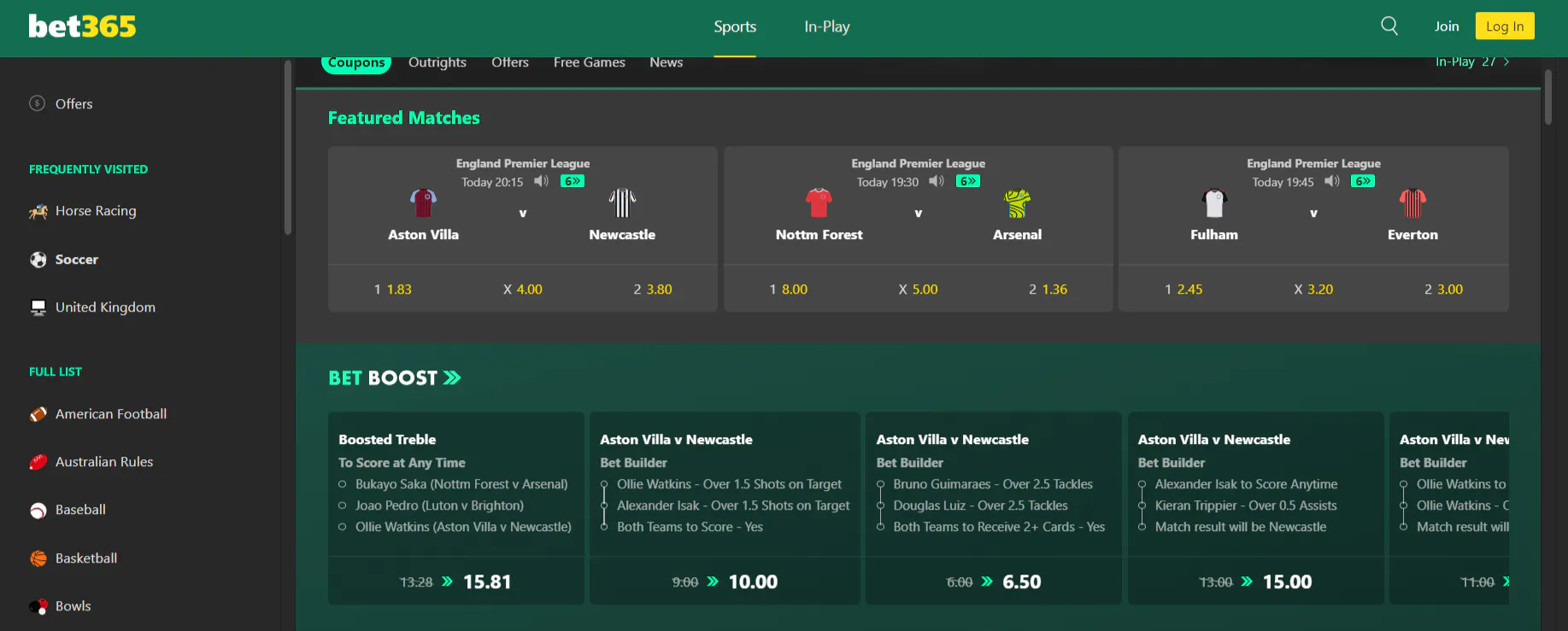Click the United Kingdom monitor icon
1568x631 pixels.
pos(38,307)
